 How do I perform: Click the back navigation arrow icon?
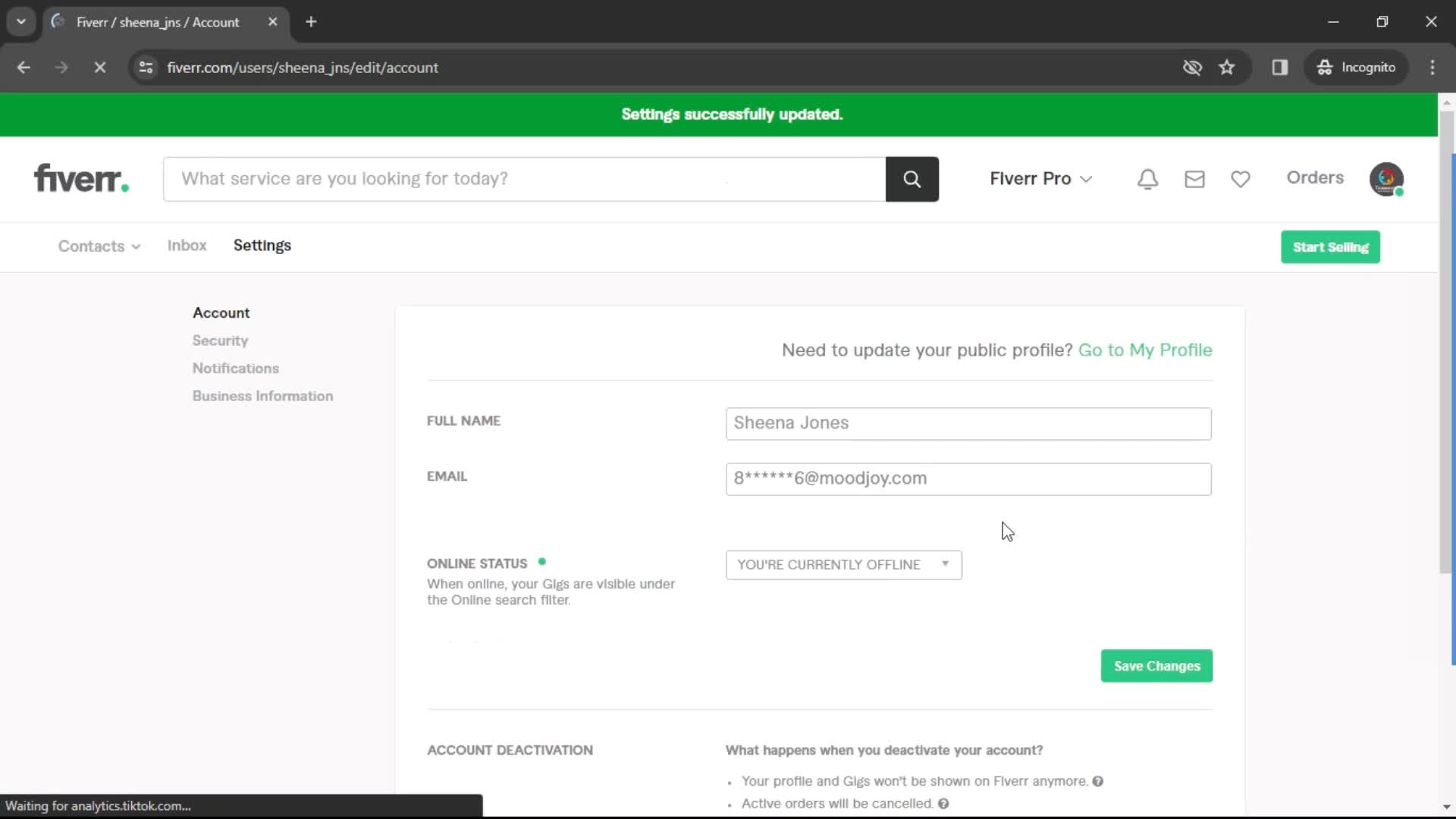coord(23,66)
